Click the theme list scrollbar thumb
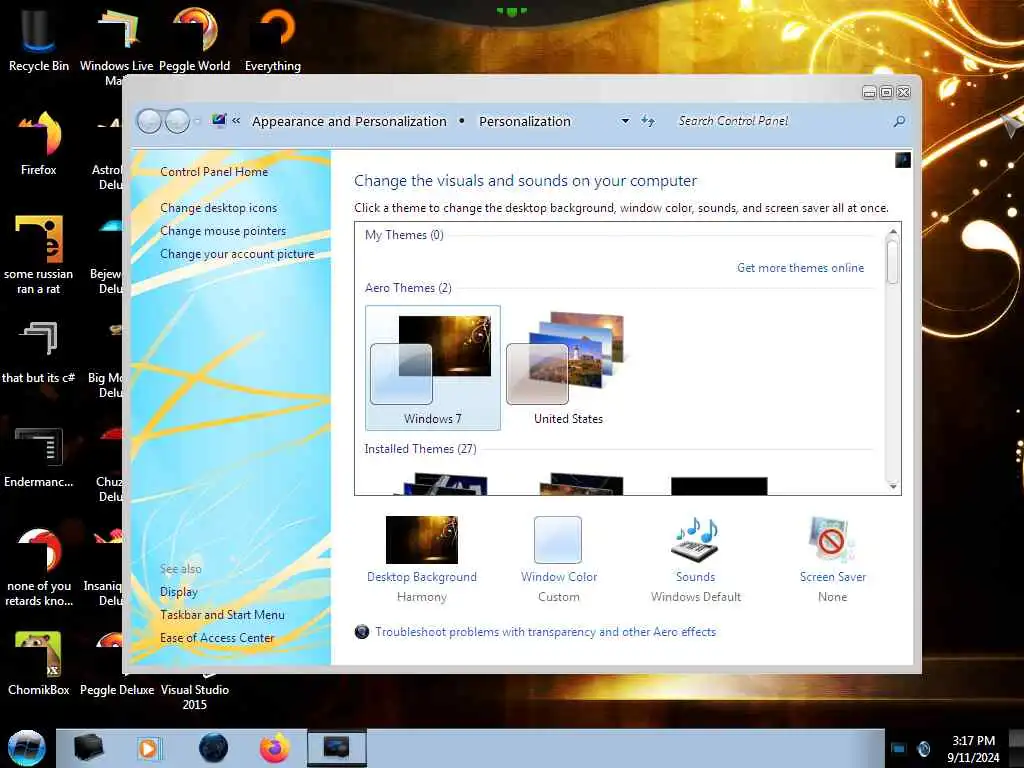The image size is (1024, 768). click(893, 262)
